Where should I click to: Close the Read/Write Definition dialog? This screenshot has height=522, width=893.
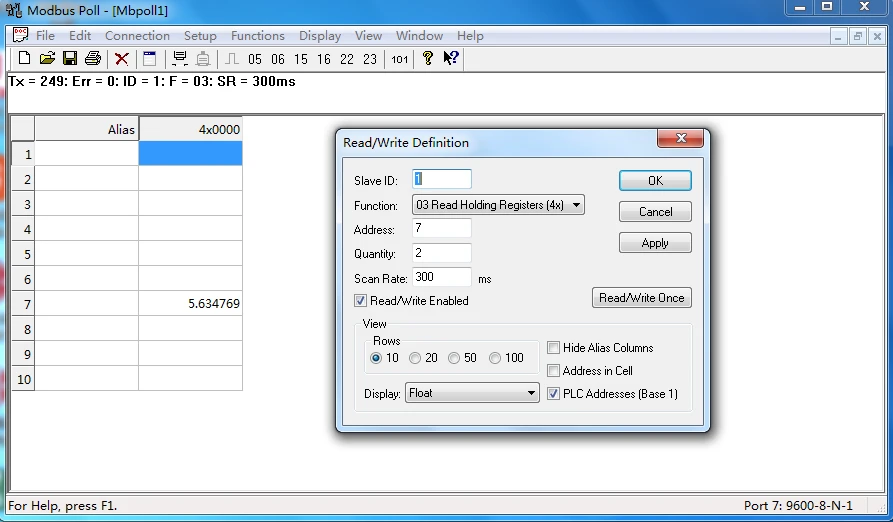coord(681,138)
